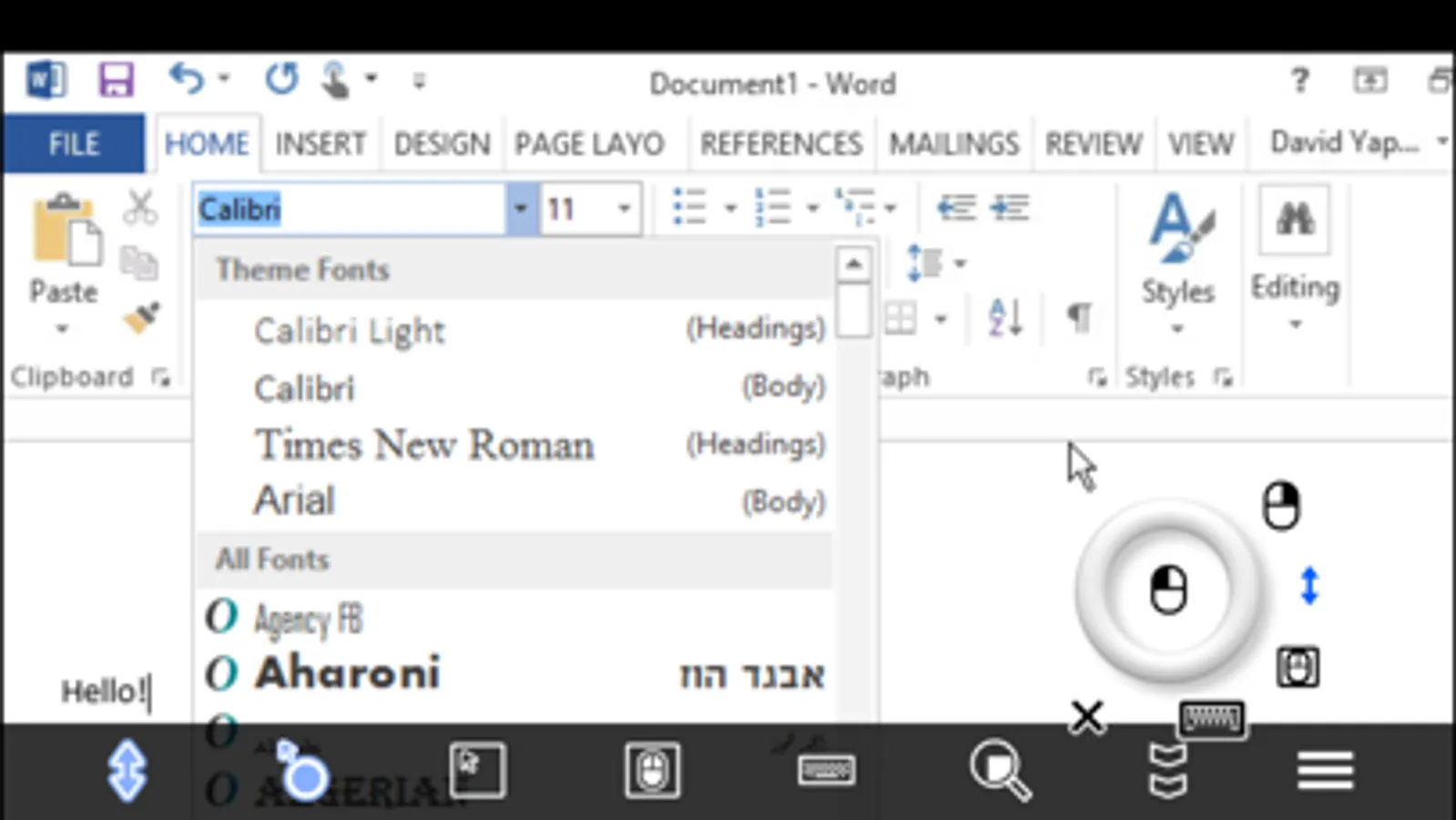Switch to the REFERENCES tab

tap(780, 144)
